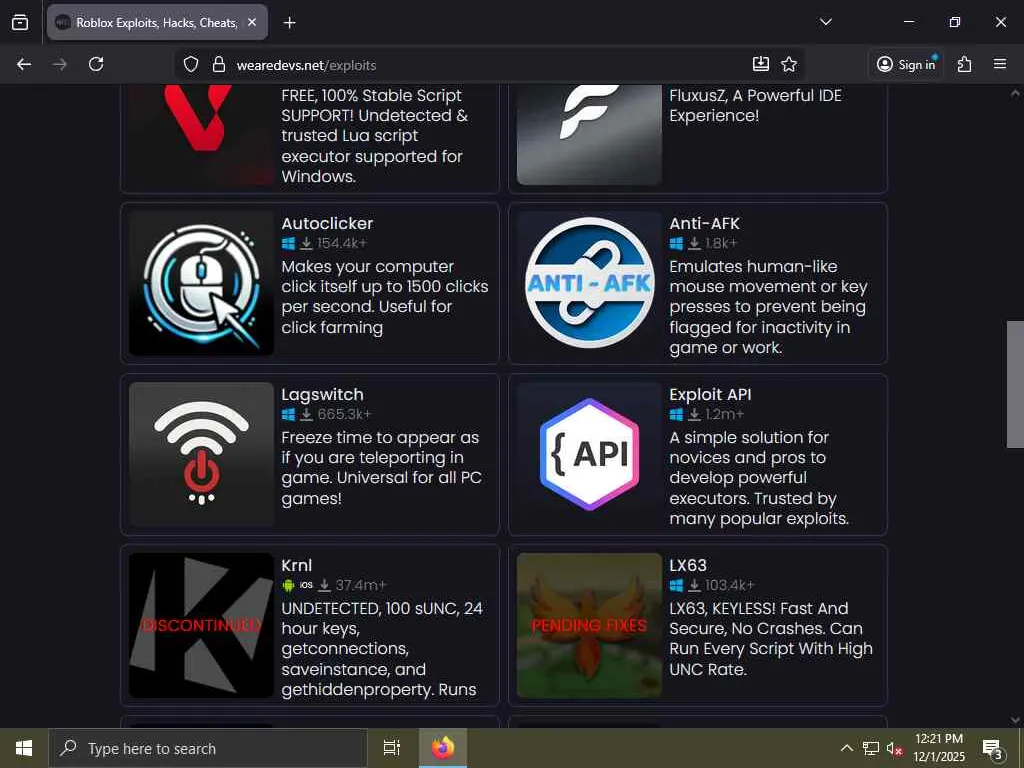Click the 'FluxusZ, A Powerful IDE Experience!' text
This screenshot has width=1024, height=768.
pyautogui.click(x=756, y=105)
